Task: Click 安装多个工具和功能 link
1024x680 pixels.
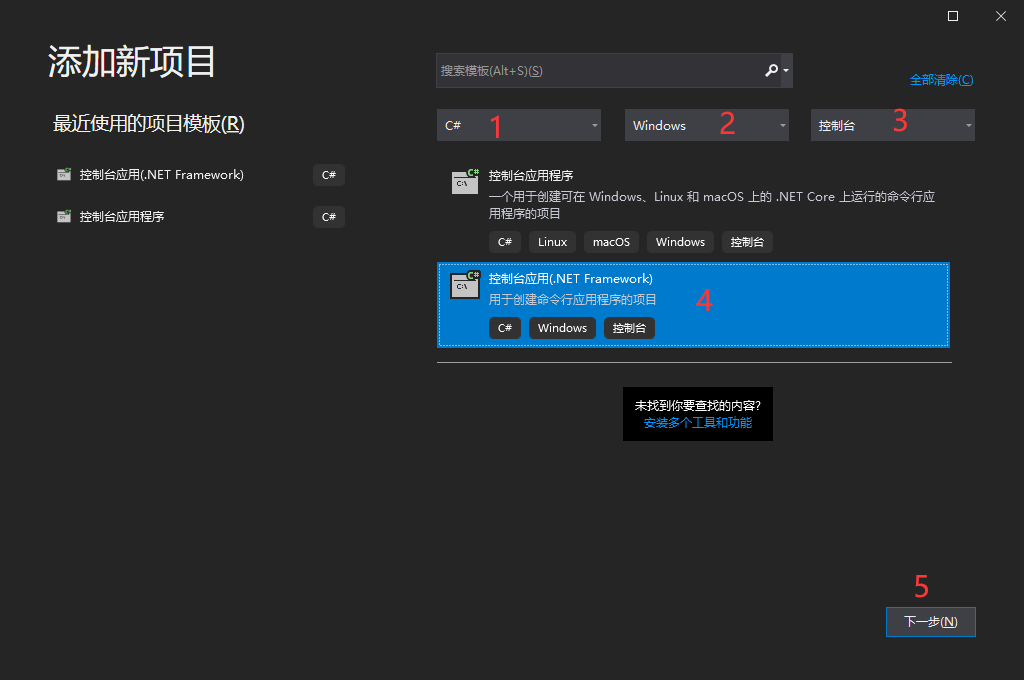Action: tap(697, 423)
